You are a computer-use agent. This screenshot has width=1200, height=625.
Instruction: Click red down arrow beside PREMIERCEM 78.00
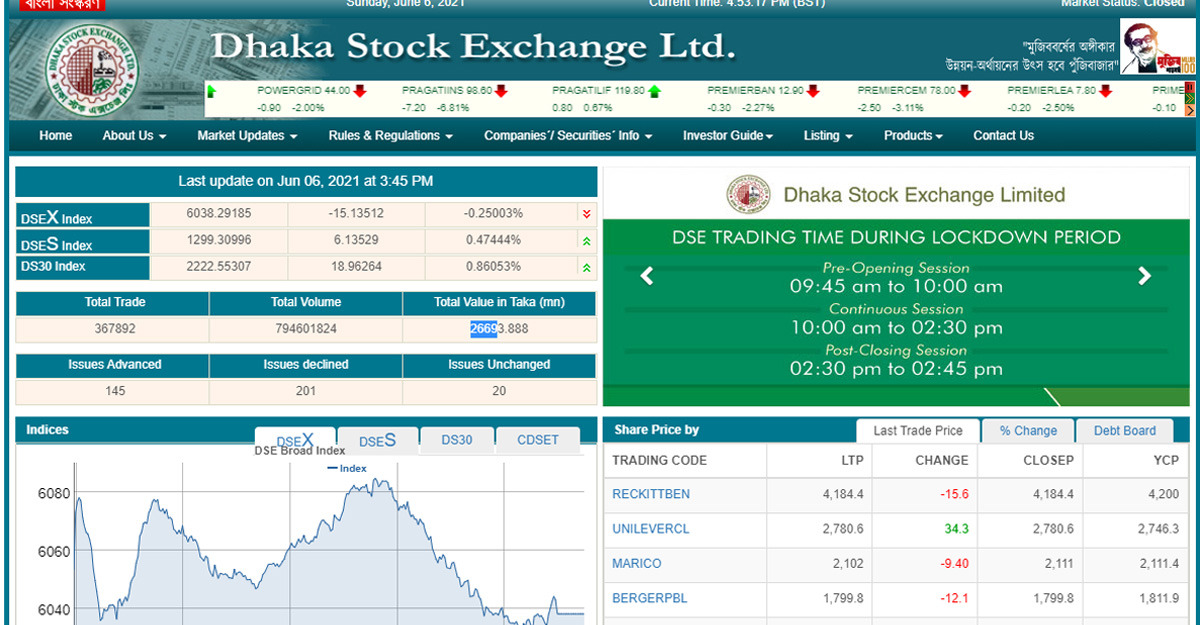pos(966,91)
